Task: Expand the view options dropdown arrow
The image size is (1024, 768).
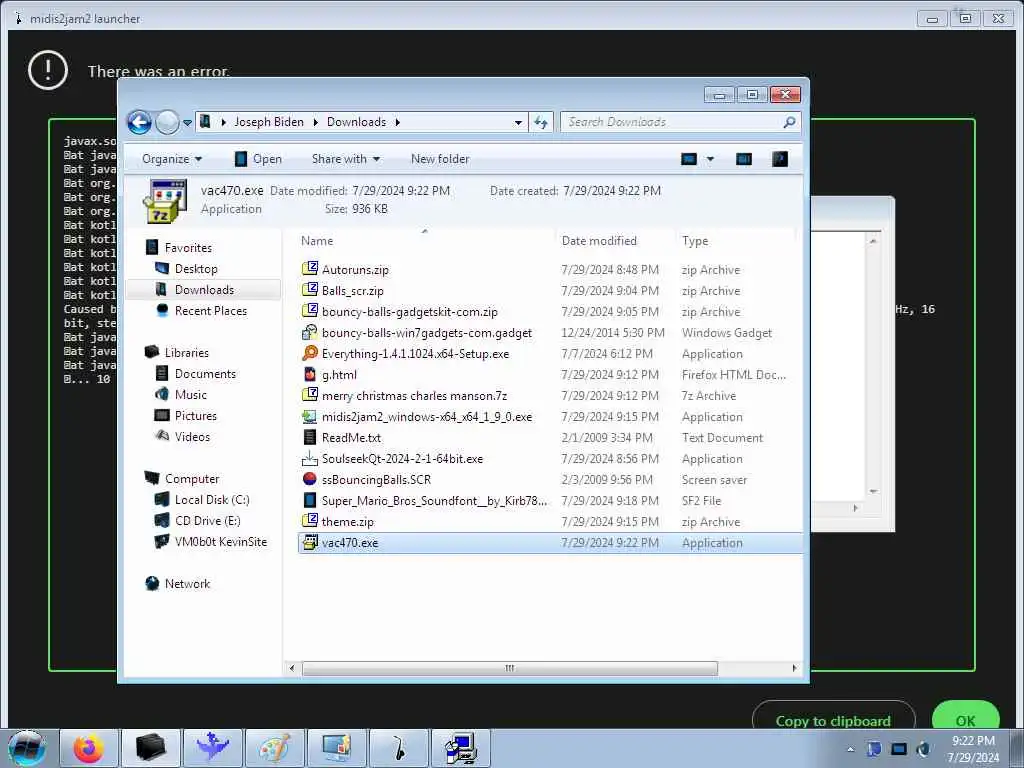Action: coord(710,159)
